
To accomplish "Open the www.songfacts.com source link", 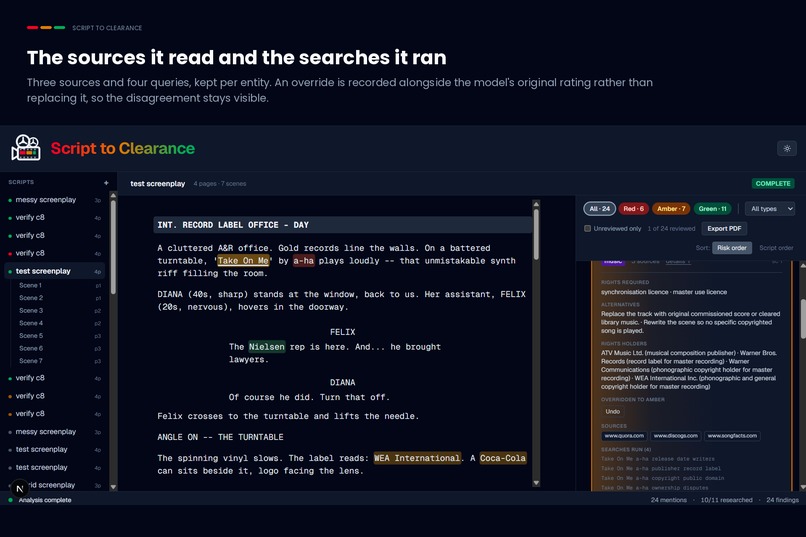I will [x=732, y=436].
